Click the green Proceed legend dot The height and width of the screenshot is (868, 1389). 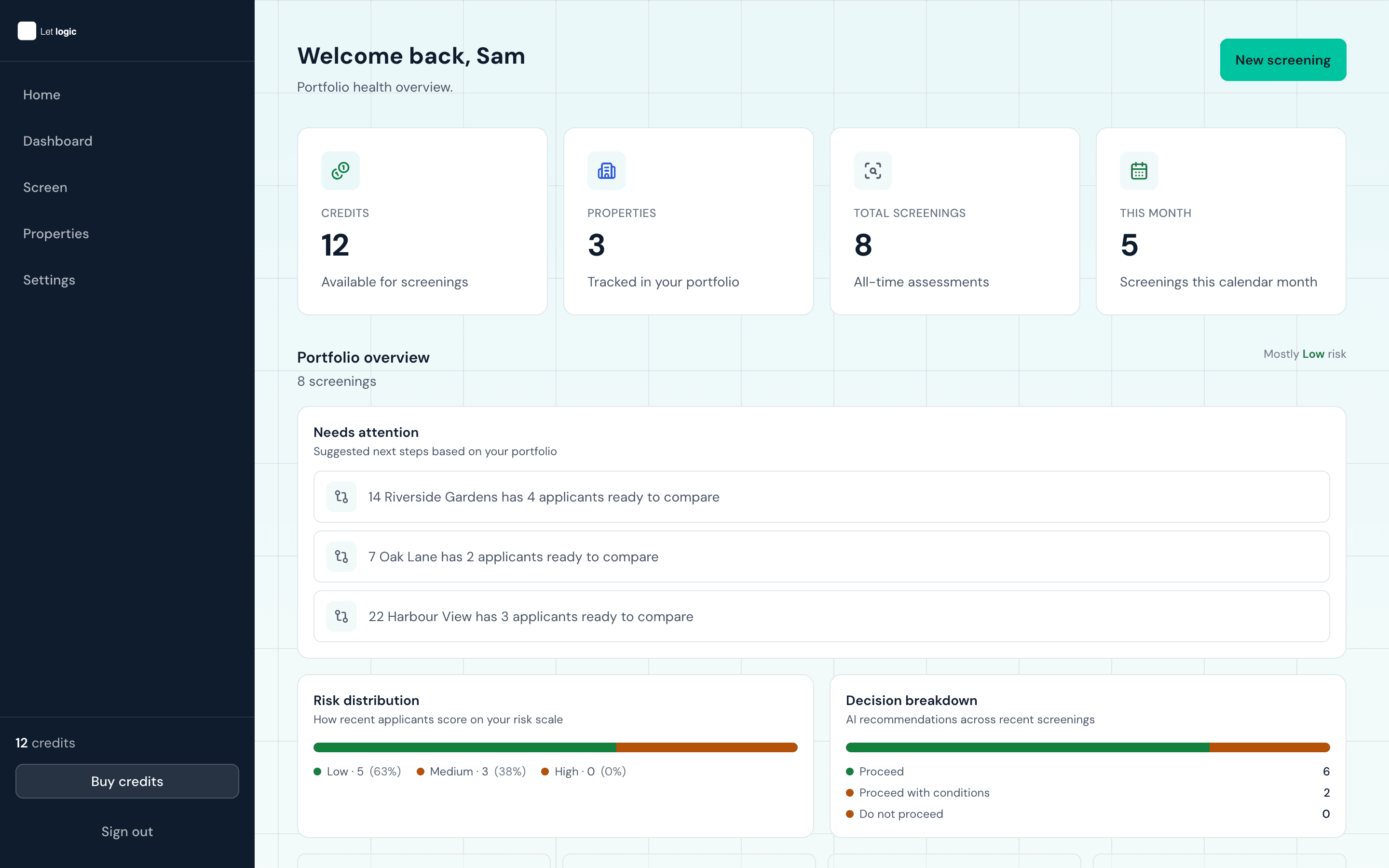[x=850, y=772]
